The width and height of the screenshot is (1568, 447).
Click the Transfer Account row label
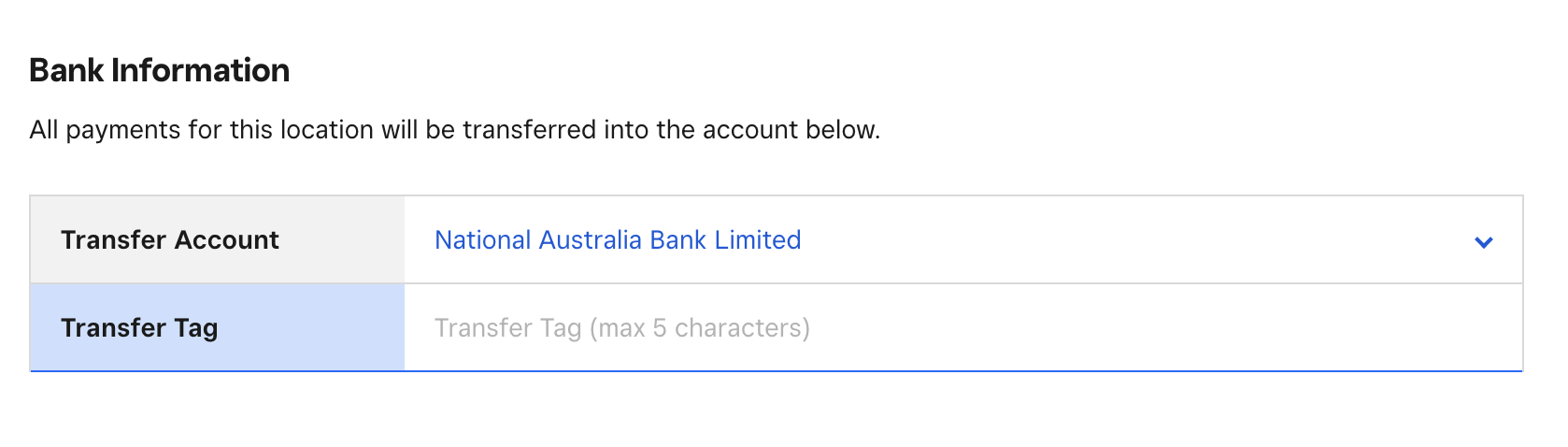coord(170,240)
